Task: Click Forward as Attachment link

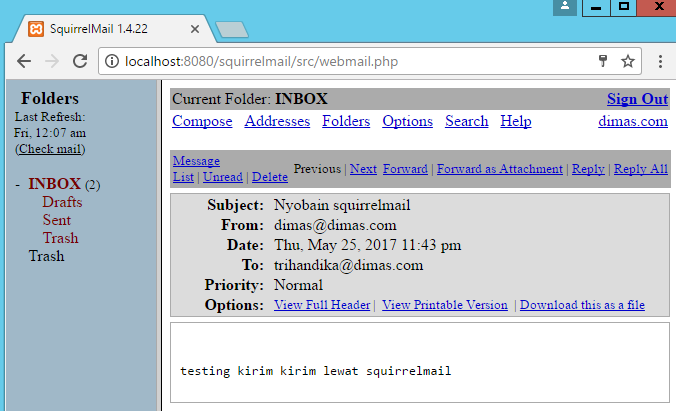Action: [x=500, y=169]
